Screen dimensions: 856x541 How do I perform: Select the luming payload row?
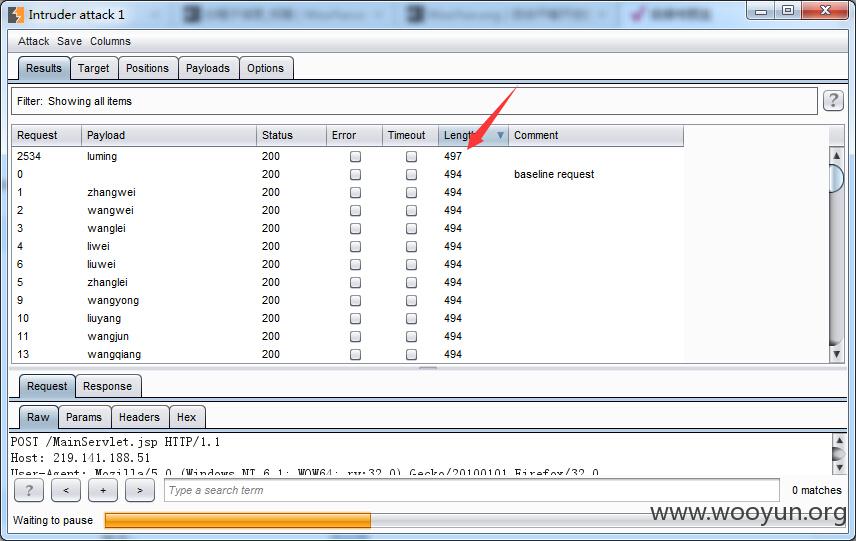[347, 156]
